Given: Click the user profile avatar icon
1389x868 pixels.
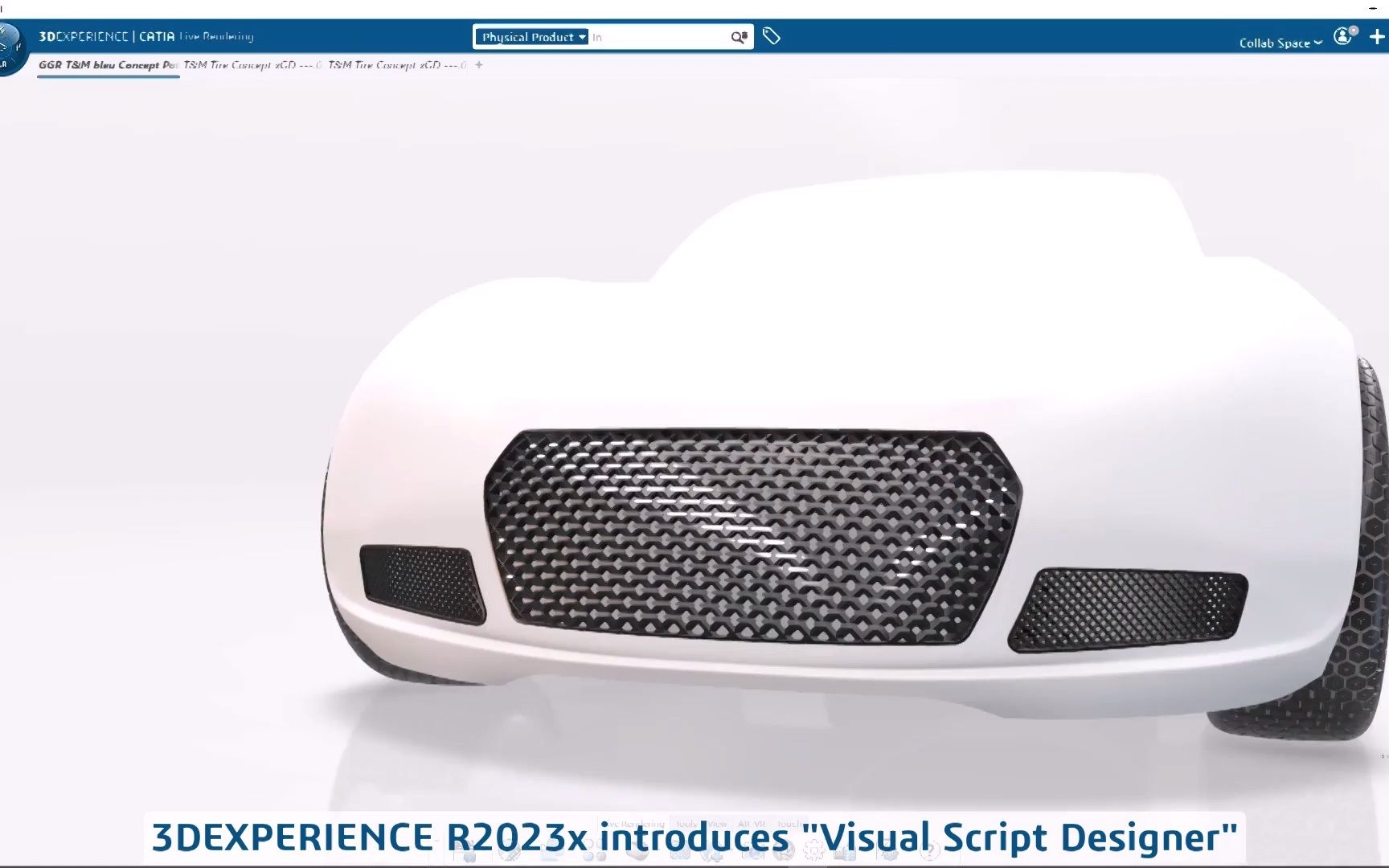Looking at the screenshot, I should pos(1342,36).
